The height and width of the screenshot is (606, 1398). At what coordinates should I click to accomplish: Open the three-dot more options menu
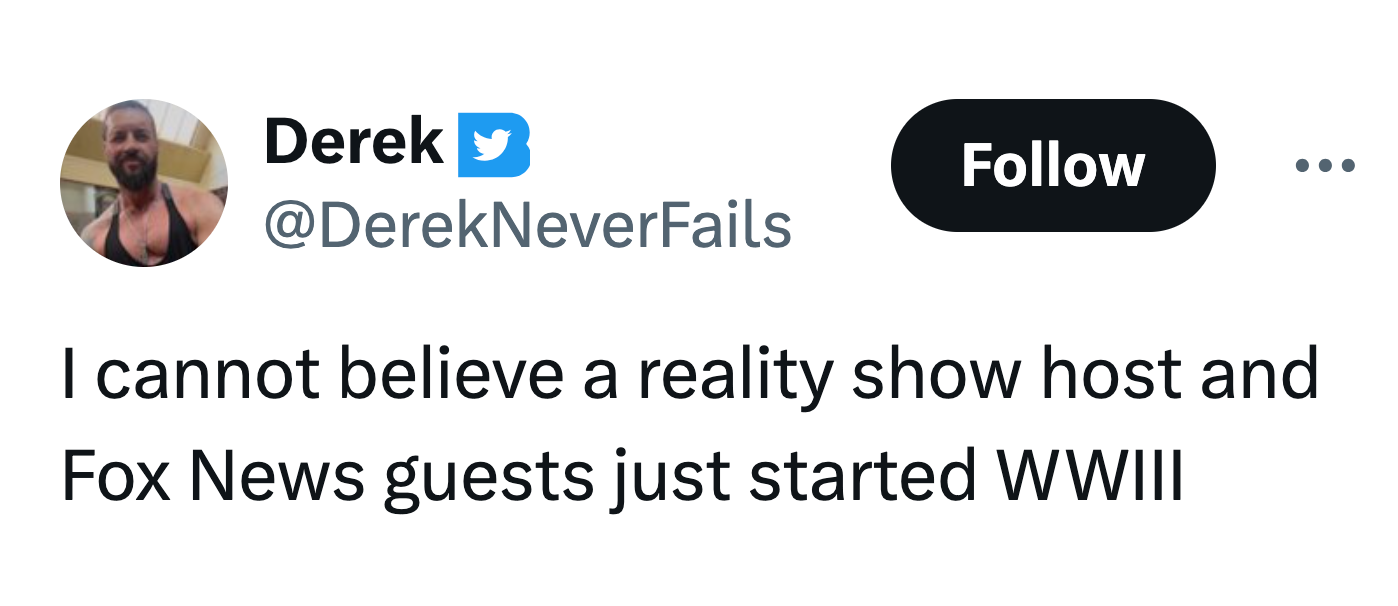tap(1325, 166)
